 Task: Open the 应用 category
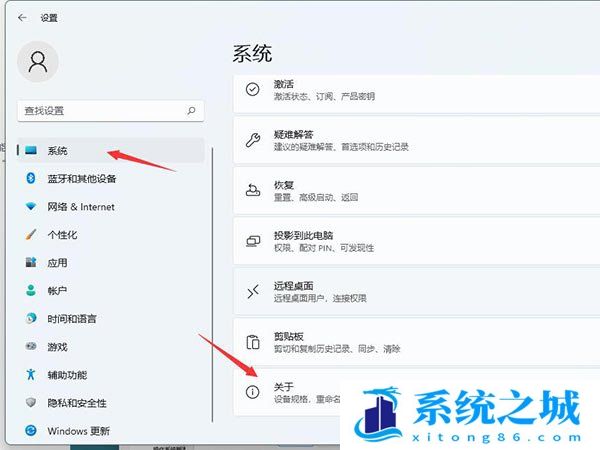pos(57,263)
